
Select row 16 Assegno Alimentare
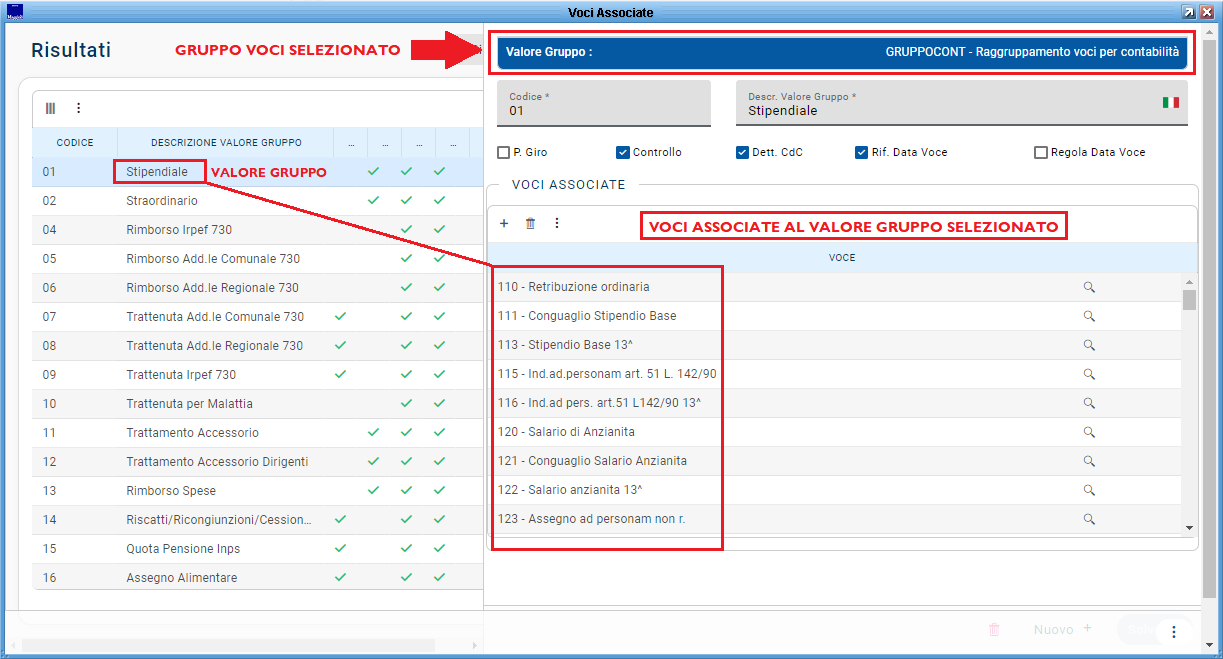tap(257, 578)
